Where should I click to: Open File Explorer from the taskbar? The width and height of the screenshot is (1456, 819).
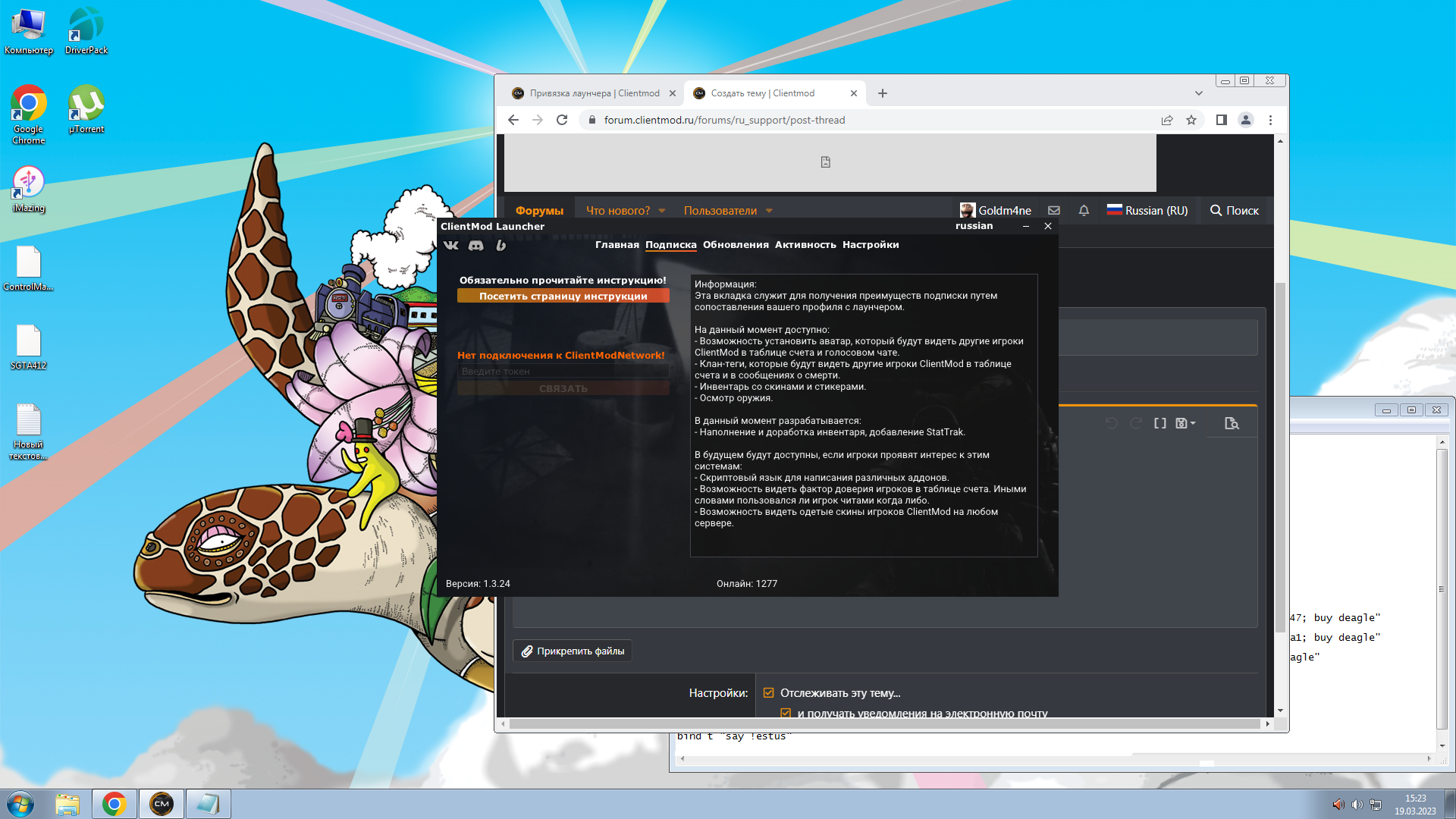click(x=67, y=804)
